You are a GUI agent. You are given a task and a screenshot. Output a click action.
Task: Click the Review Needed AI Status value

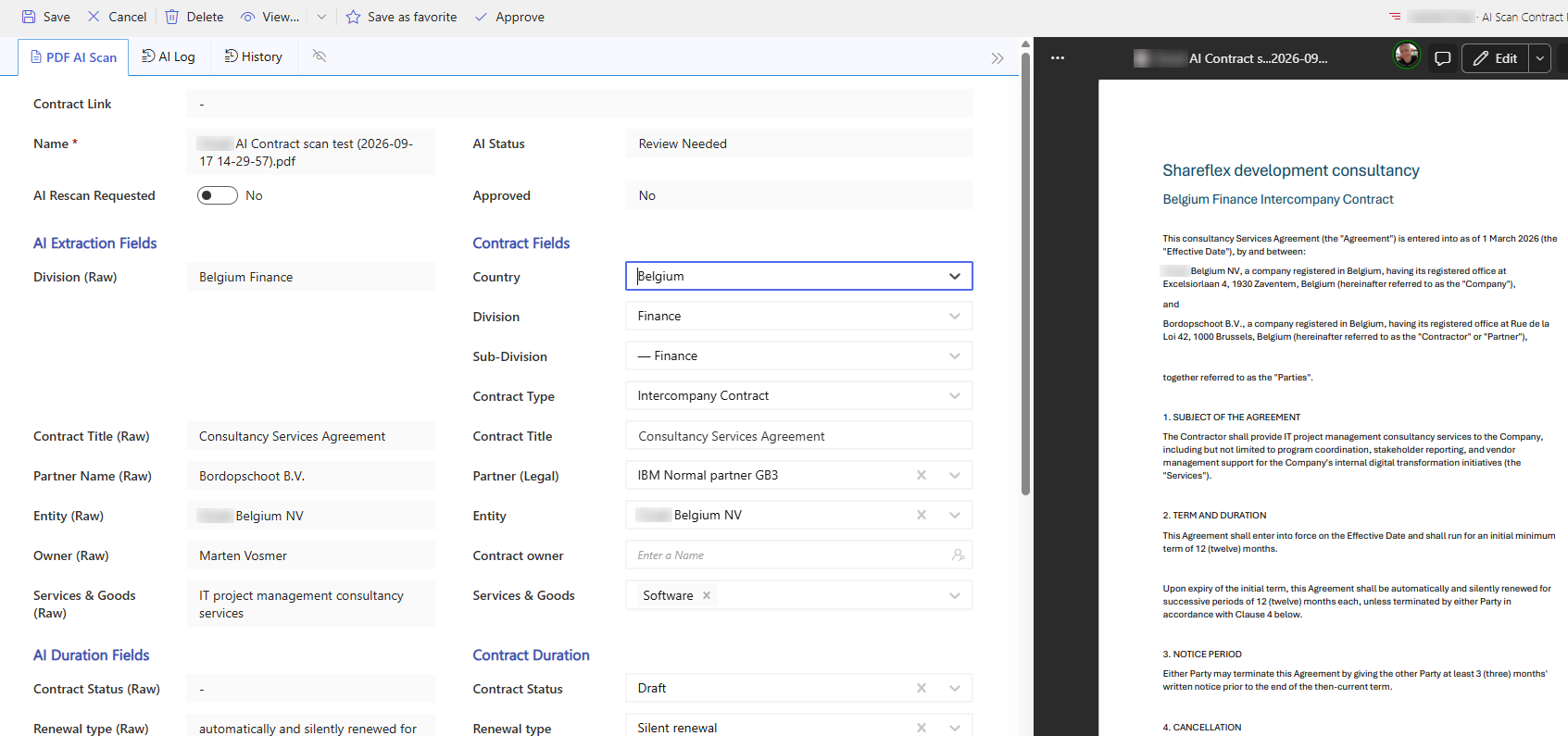tap(683, 143)
